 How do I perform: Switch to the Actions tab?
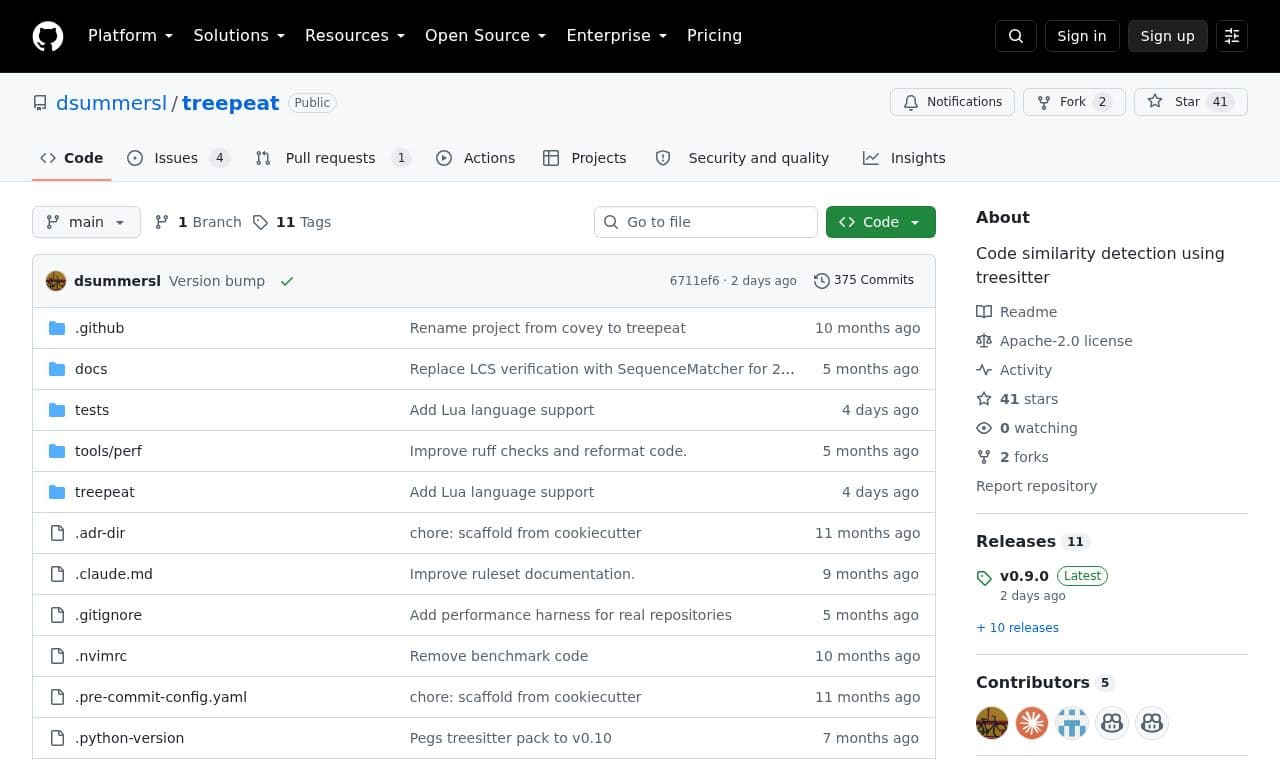pyautogui.click(x=476, y=158)
